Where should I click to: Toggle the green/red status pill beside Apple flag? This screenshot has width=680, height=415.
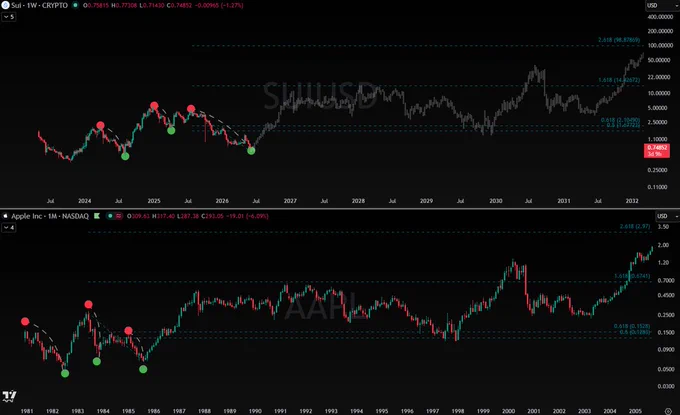coord(114,216)
